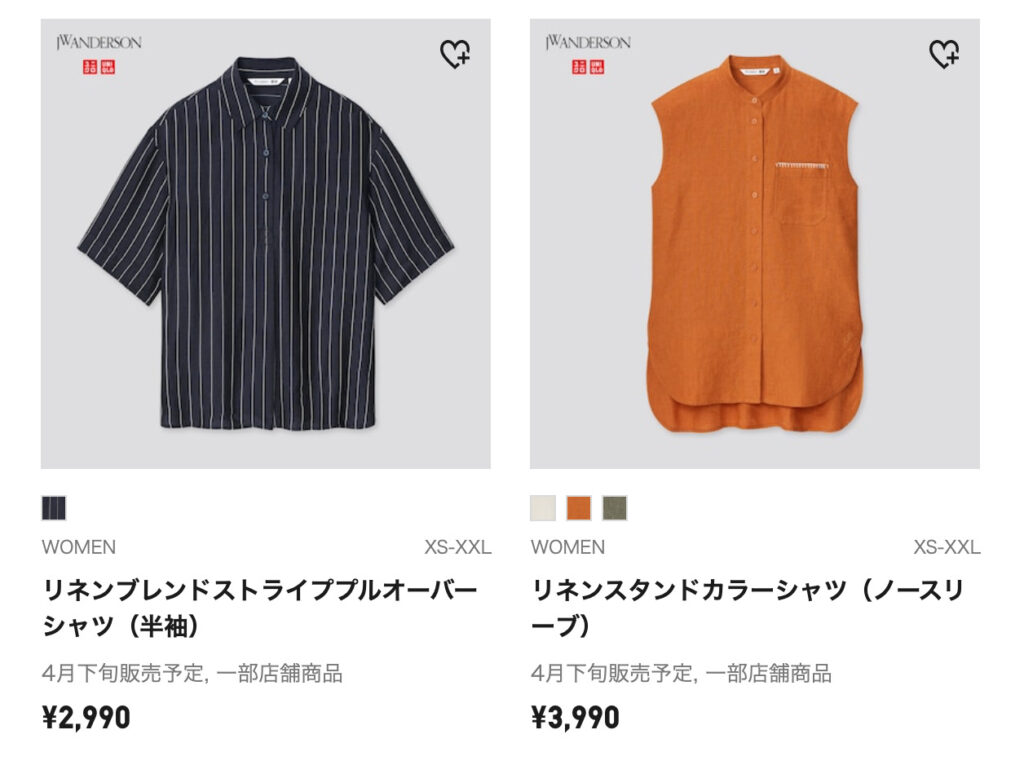
Task: Click WOMEN label under striped shirt
Action: 79,547
